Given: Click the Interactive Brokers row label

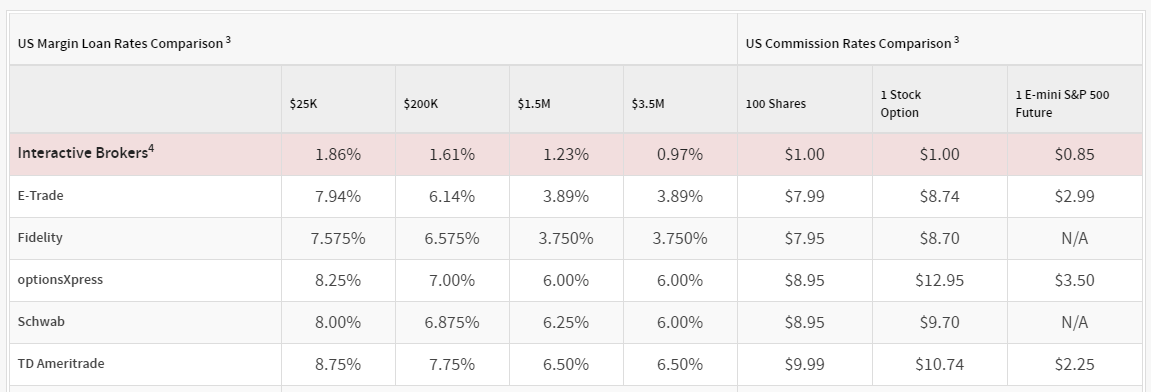Looking at the screenshot, I should (x=82, y=153).
